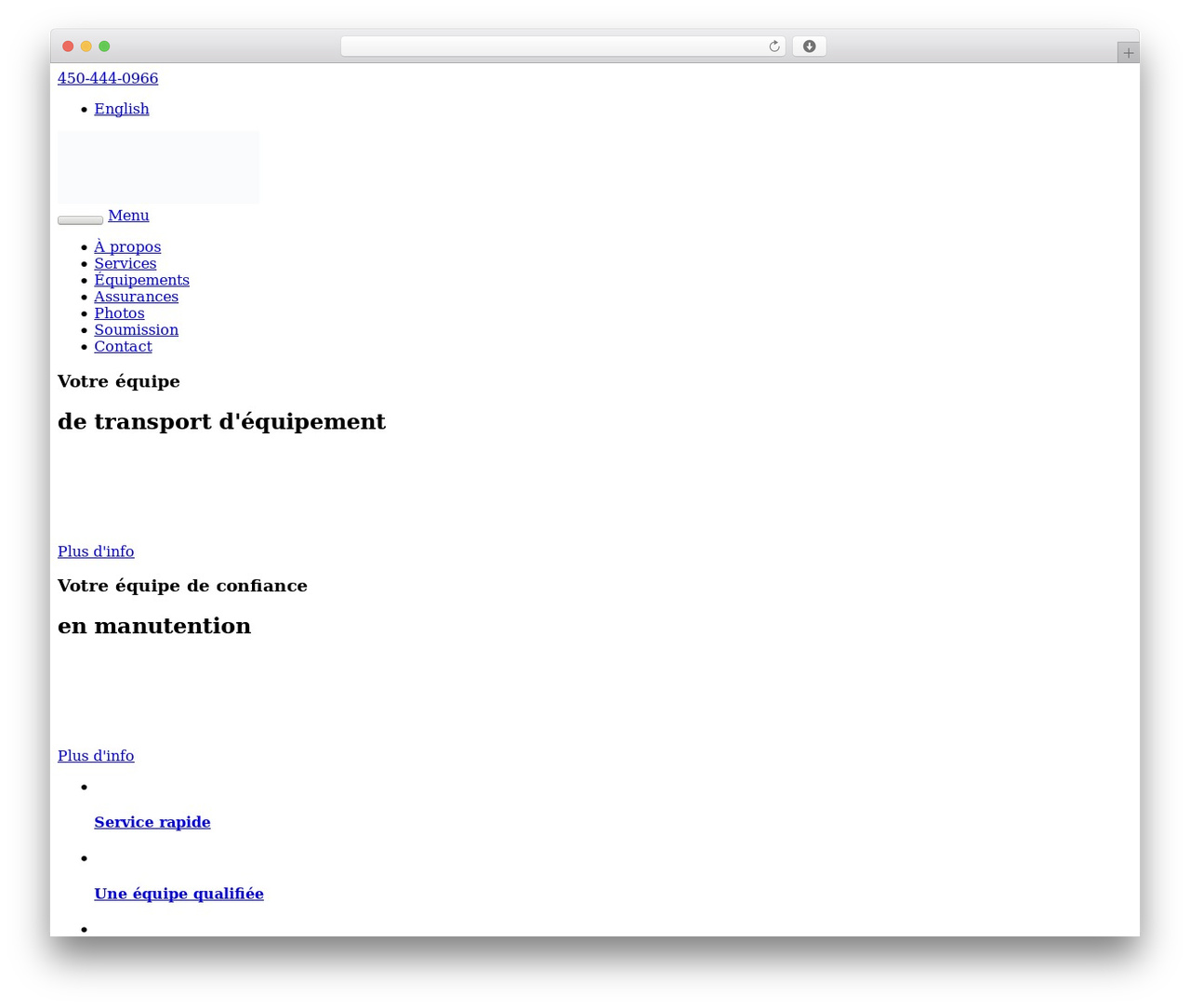Open the downloads button in the toolbar
1190x1008 pixels.
pos(809,46)
